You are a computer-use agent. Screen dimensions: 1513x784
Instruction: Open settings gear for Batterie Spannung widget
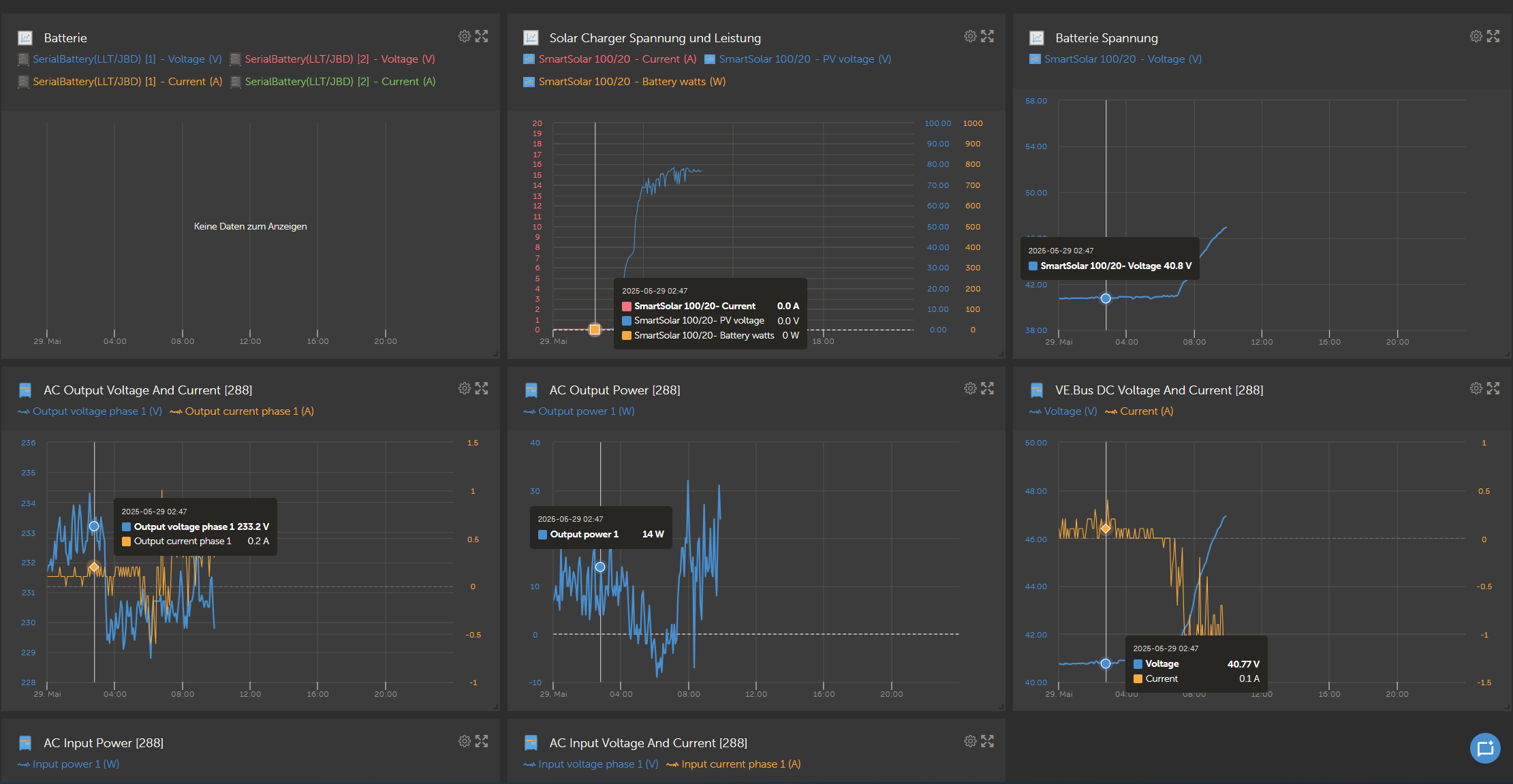click(x=1476, y=36)
